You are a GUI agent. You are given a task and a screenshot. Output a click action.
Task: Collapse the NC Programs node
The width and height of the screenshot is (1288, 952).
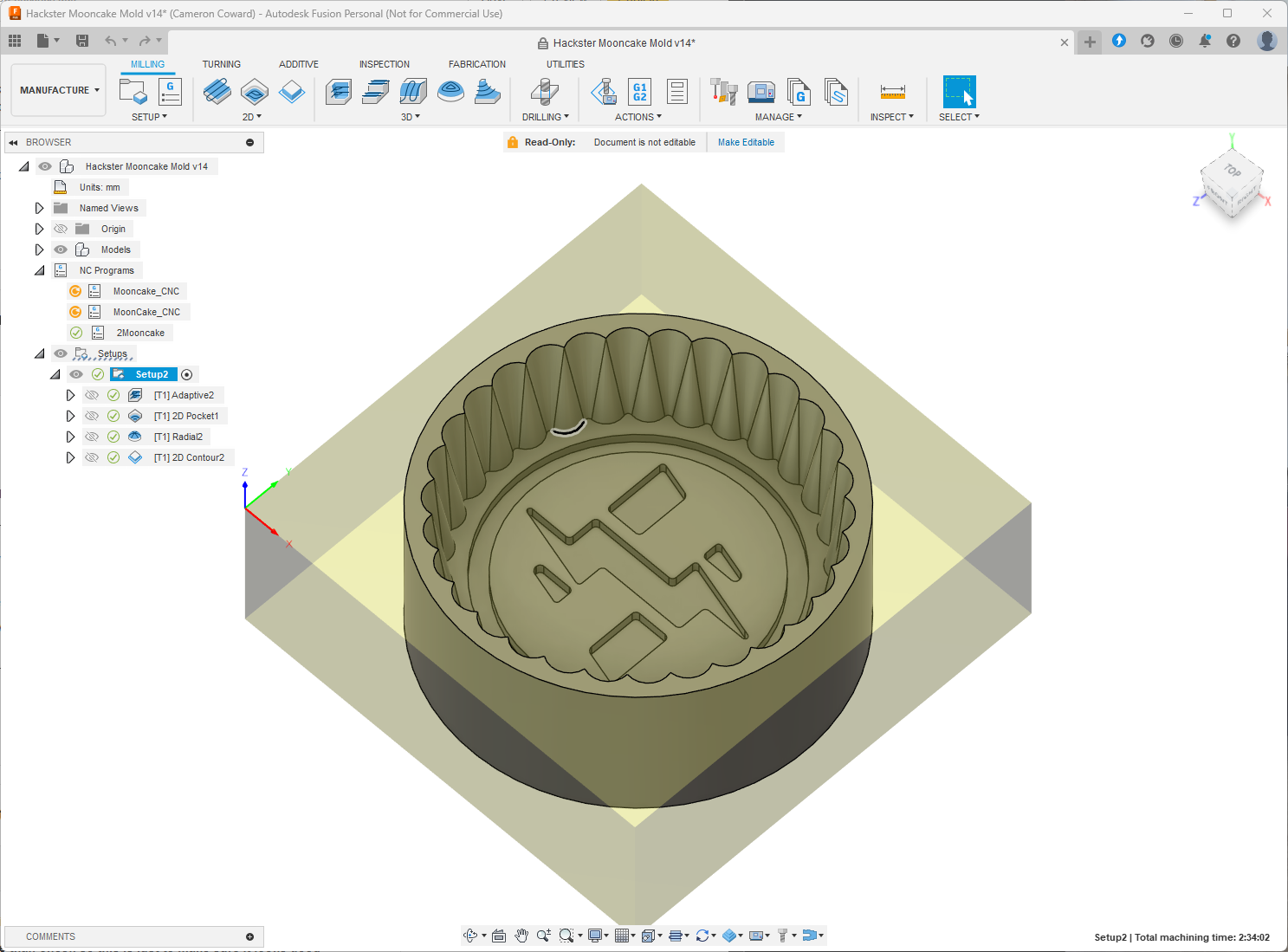[x=39, y=270]
